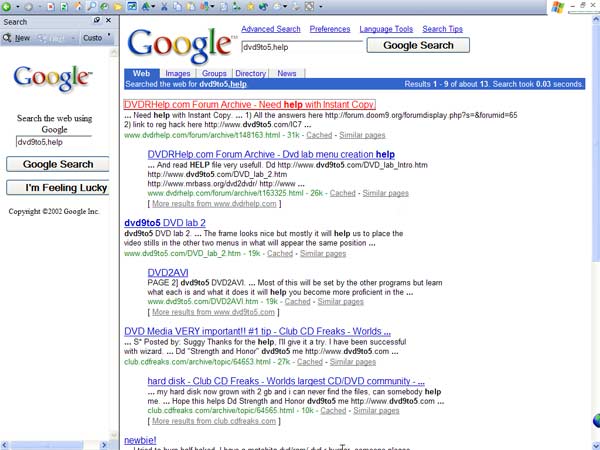Click the yellow star favorites icon
Screen dimensions: 600x450
point(250,7)
